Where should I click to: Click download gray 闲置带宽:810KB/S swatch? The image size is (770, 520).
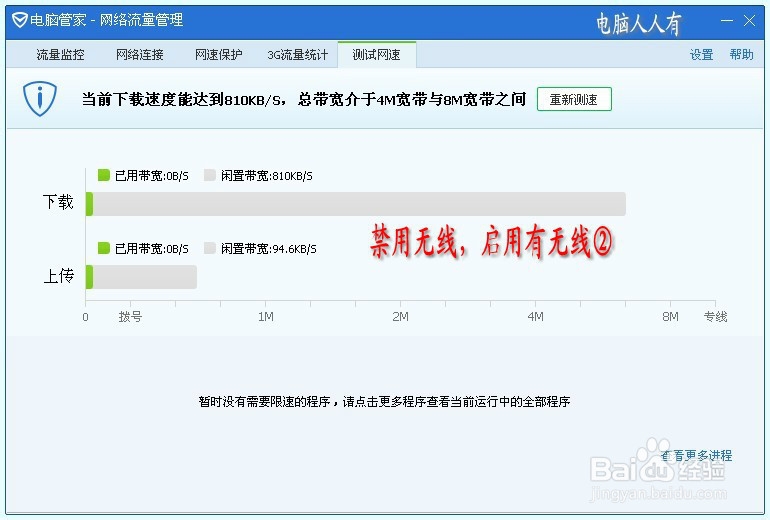point(210,175)
